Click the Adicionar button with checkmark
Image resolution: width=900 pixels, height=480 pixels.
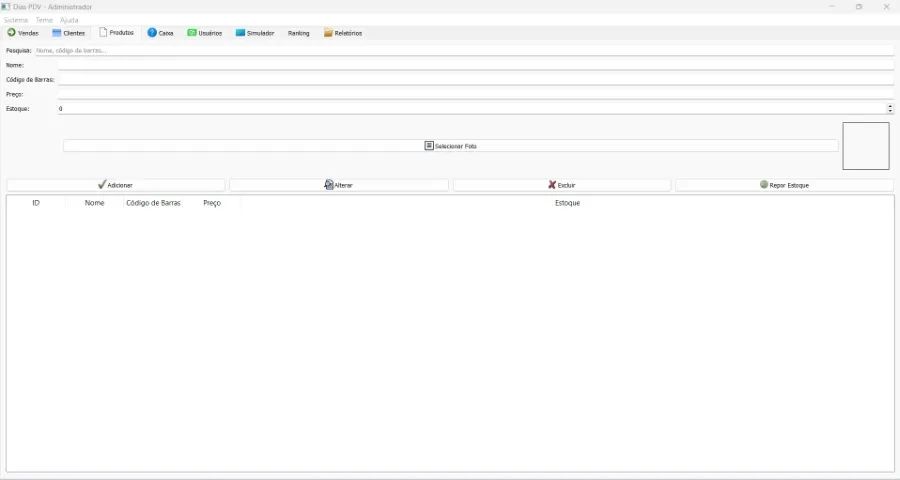point(116,185)
